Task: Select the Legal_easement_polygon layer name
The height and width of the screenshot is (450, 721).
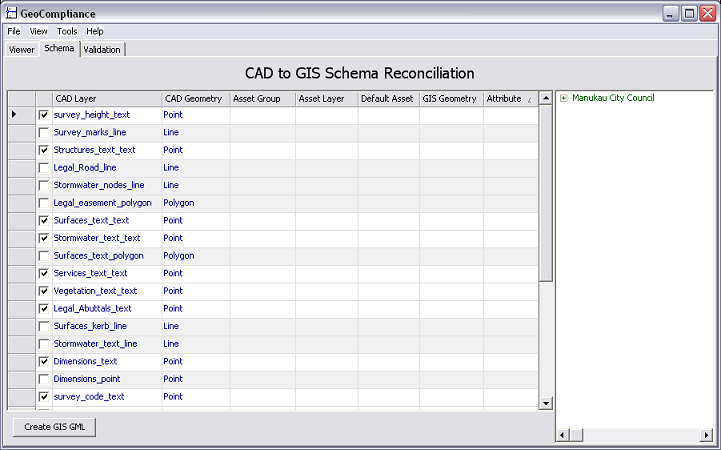Action: (102, 203)
